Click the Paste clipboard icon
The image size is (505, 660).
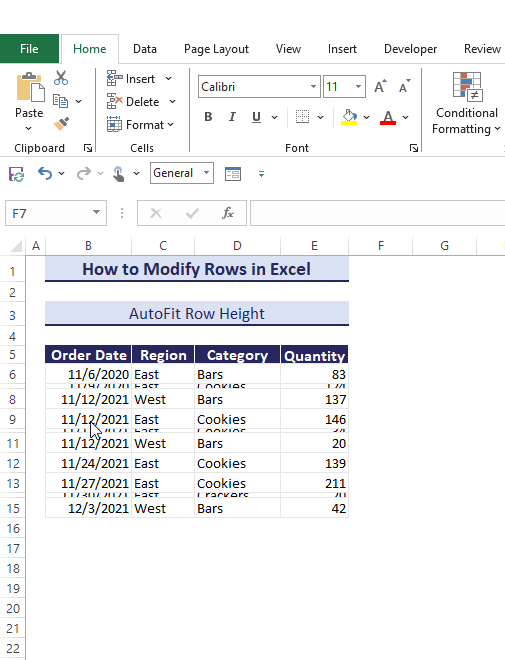[x=30, y=88]
